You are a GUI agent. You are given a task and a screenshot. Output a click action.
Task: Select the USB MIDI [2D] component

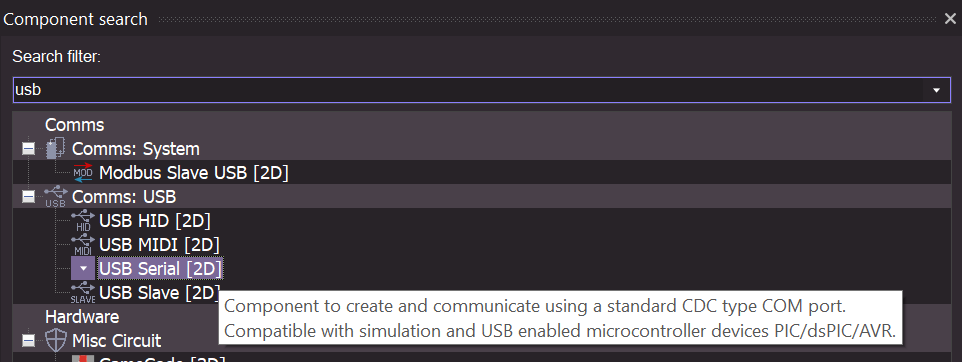159,244
